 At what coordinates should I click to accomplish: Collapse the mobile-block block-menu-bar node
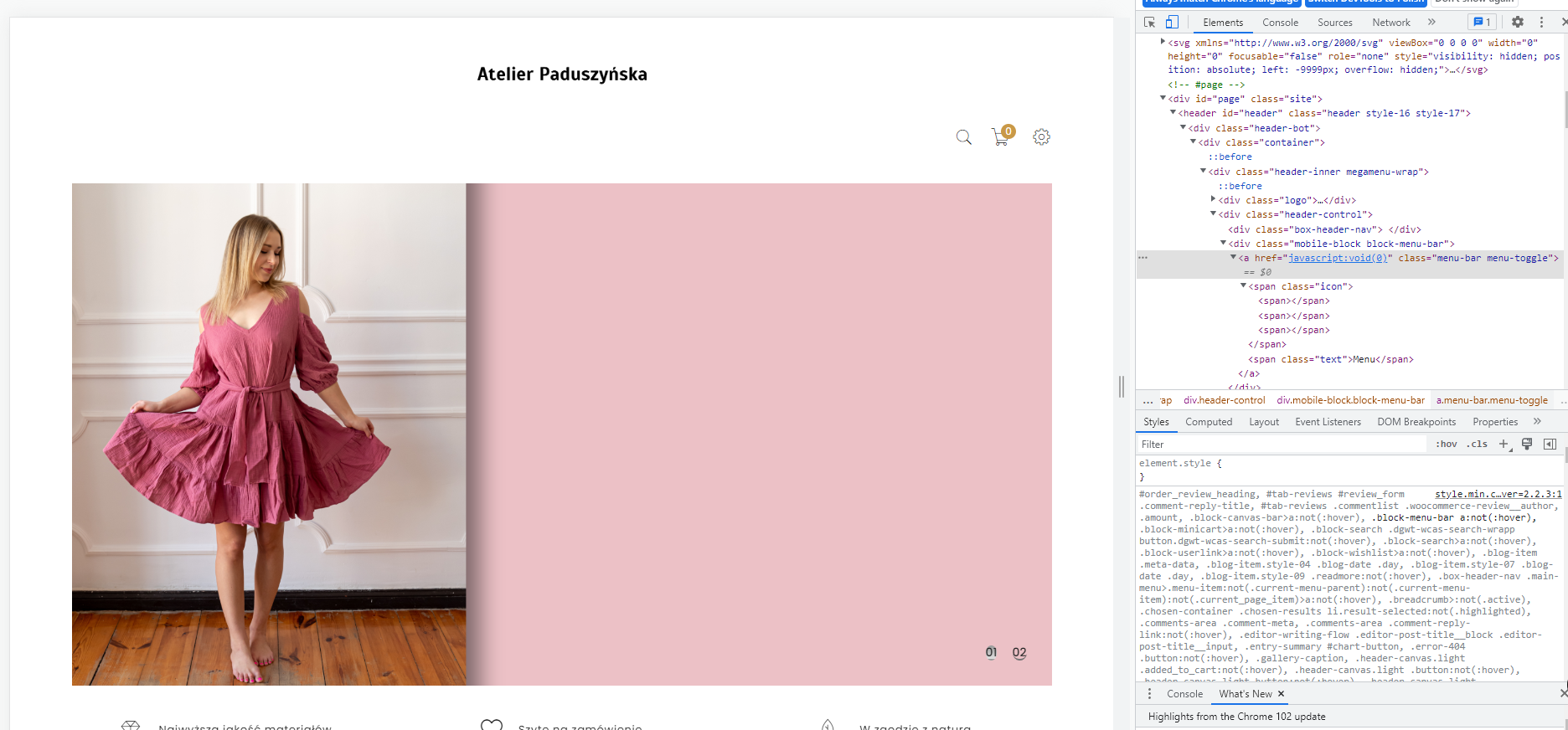tap(1223, 244)
